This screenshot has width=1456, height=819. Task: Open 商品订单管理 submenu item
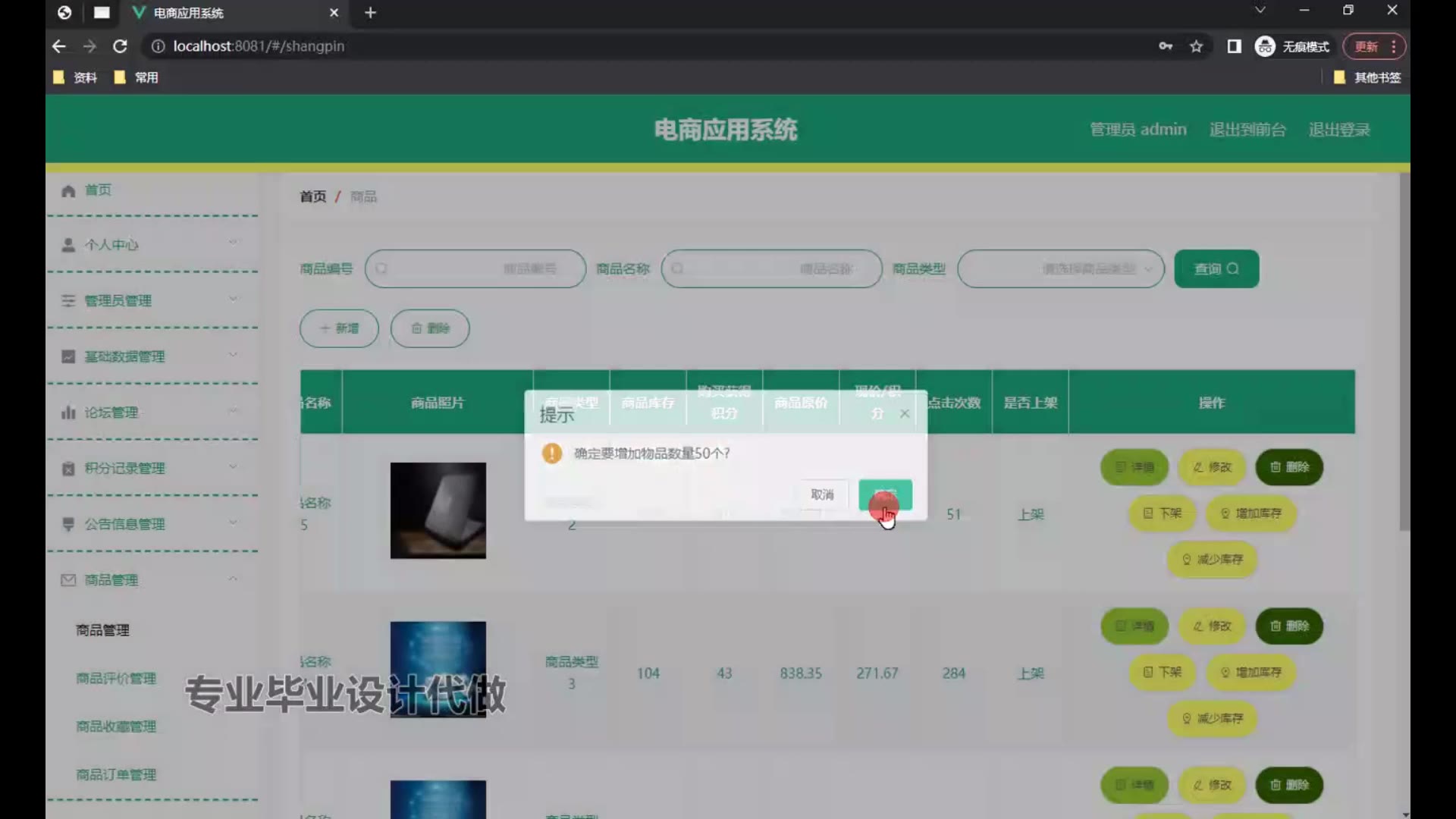coord(116,774)
